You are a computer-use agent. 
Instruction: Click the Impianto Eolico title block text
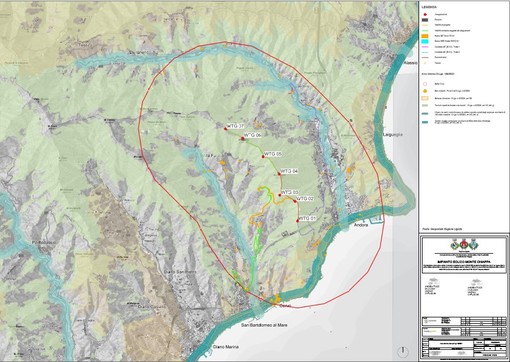pos(464,262)
